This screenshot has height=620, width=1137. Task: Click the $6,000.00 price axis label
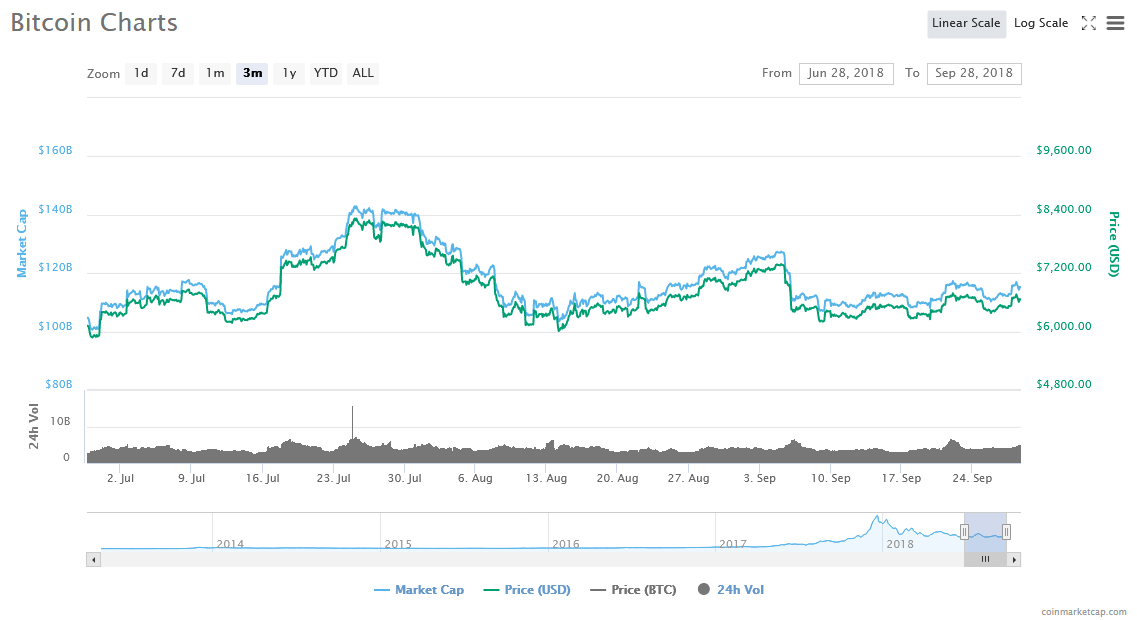1063,326
